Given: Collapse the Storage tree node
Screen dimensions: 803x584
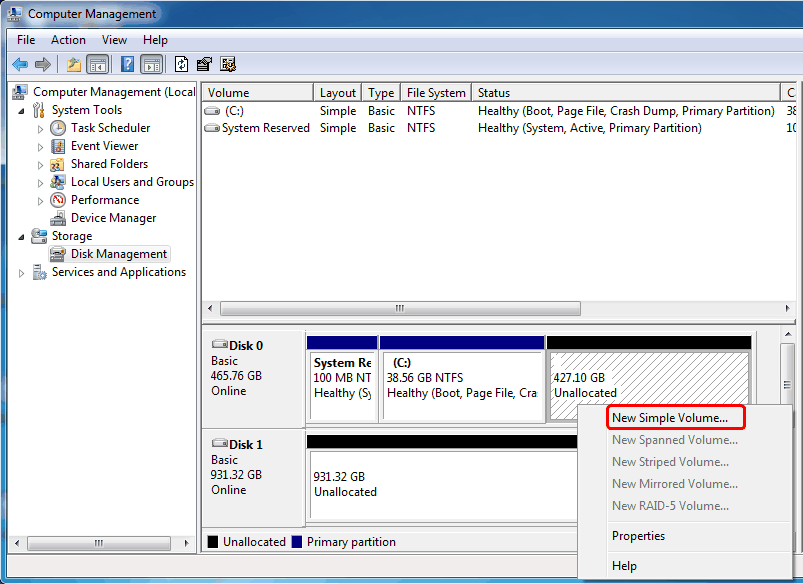Looking at the screenshot, I should tap(21, 237).
